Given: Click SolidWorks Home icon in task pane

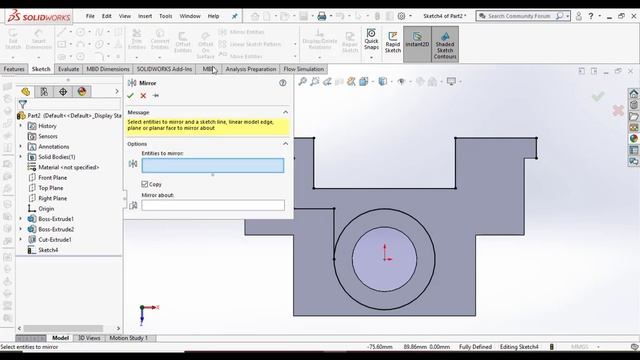Looking at the screenshot, I should point(633,94).
